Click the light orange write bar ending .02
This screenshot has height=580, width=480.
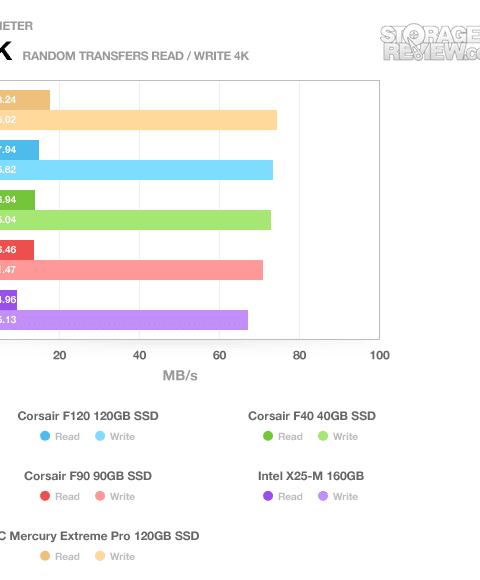138,120
